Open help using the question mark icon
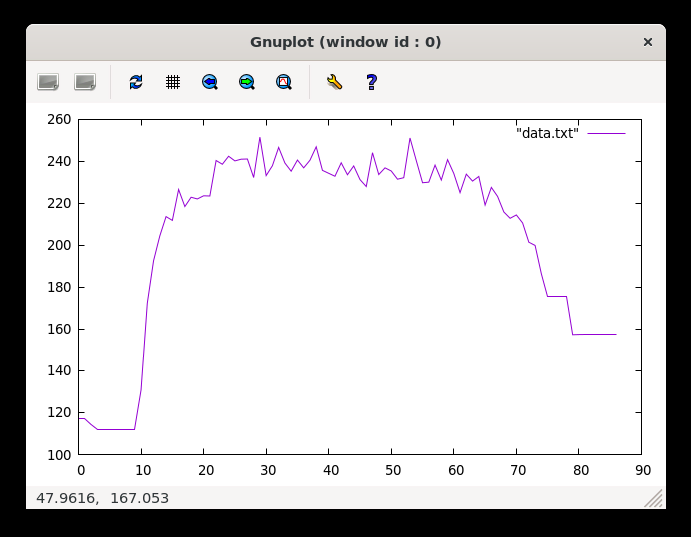The height and width of the screenshot is (537, 691). click(371, 82)
